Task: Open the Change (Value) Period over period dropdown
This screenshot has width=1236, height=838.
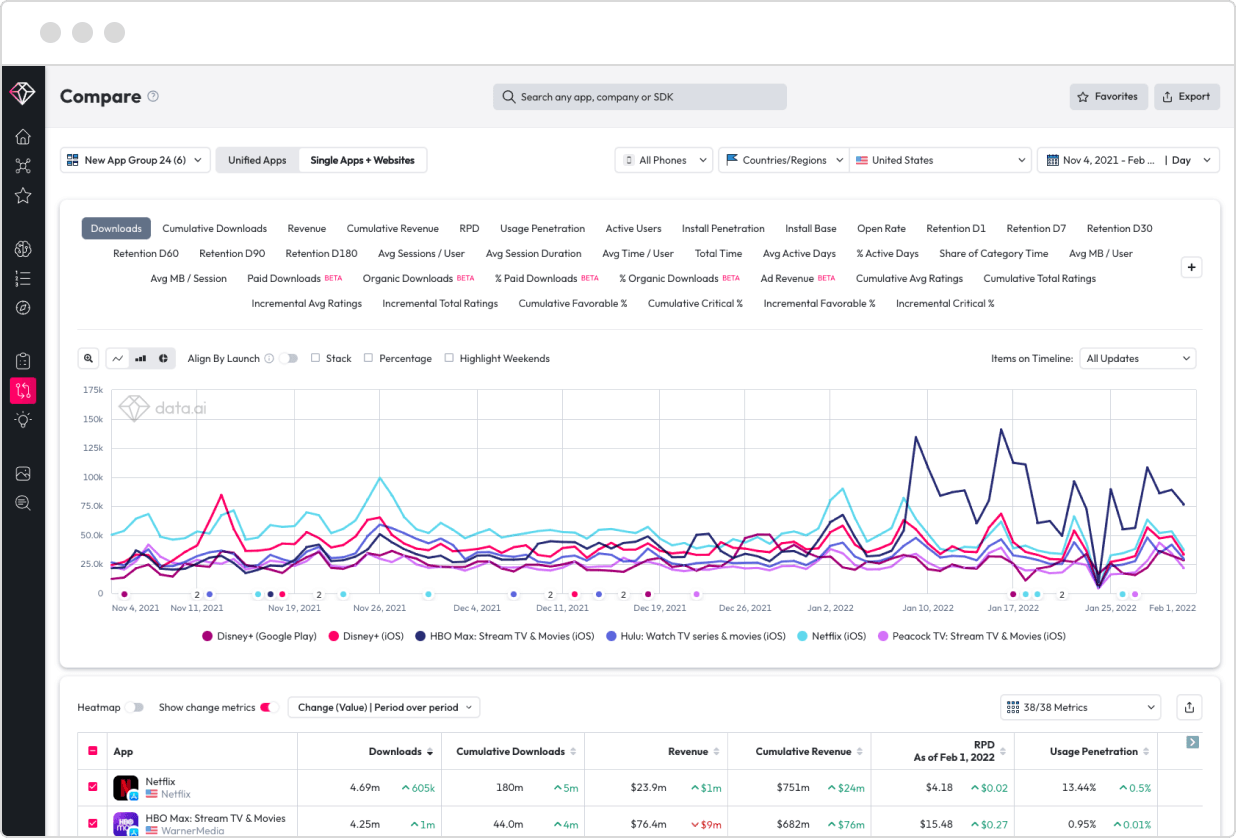Action: [x=384, y=707]
